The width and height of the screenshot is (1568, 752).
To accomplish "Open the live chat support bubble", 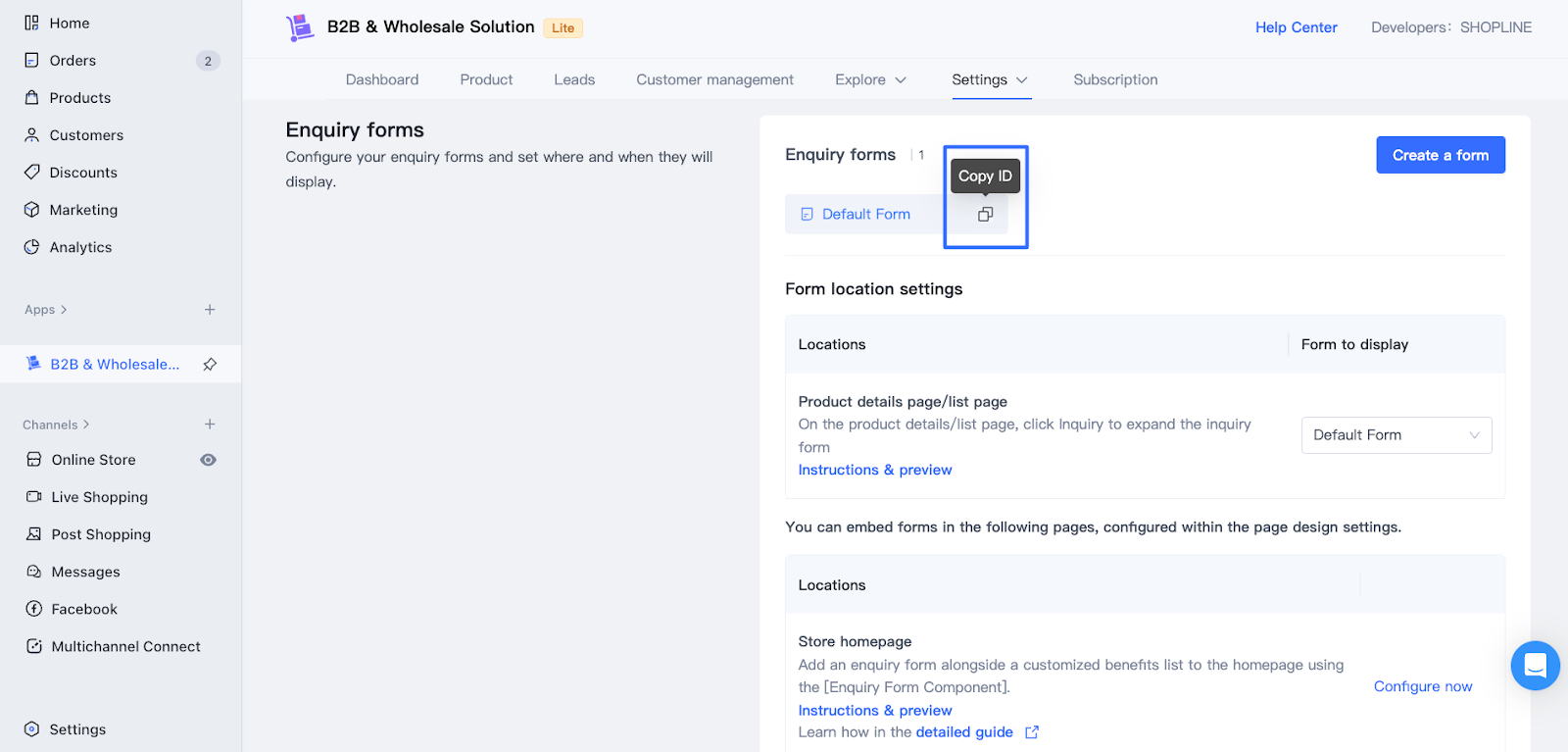I will (x=1535, y=666).
